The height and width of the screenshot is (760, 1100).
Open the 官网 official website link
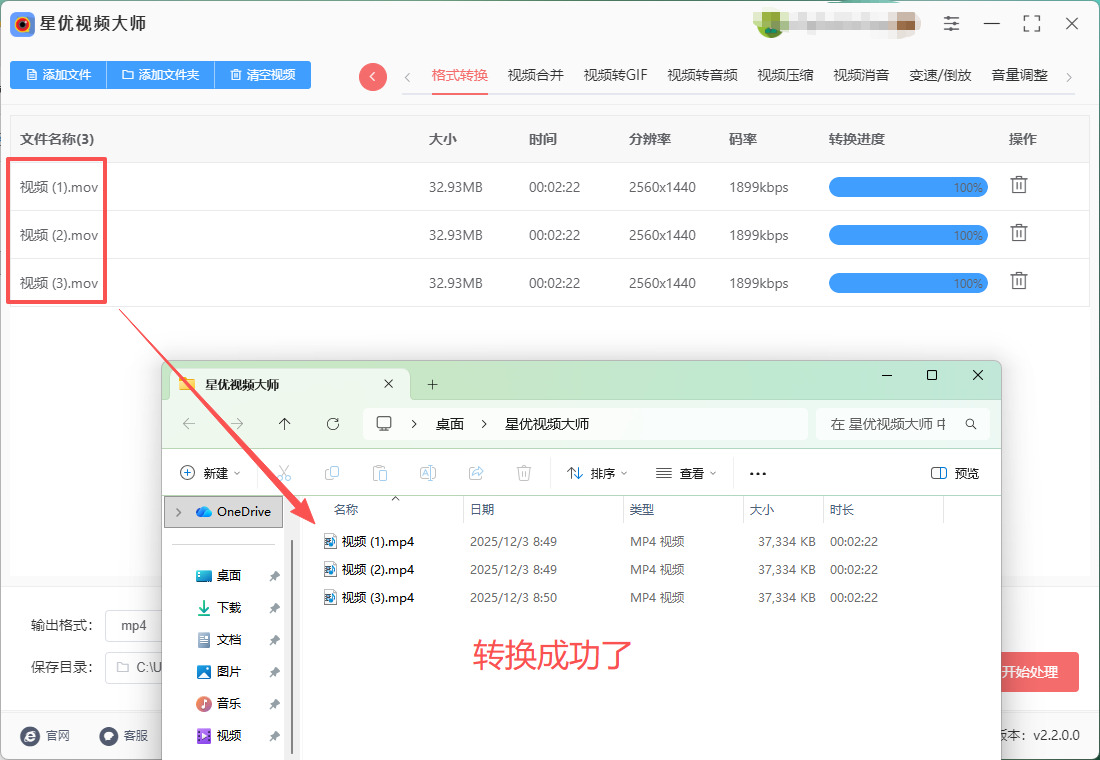tap(45, 735)
